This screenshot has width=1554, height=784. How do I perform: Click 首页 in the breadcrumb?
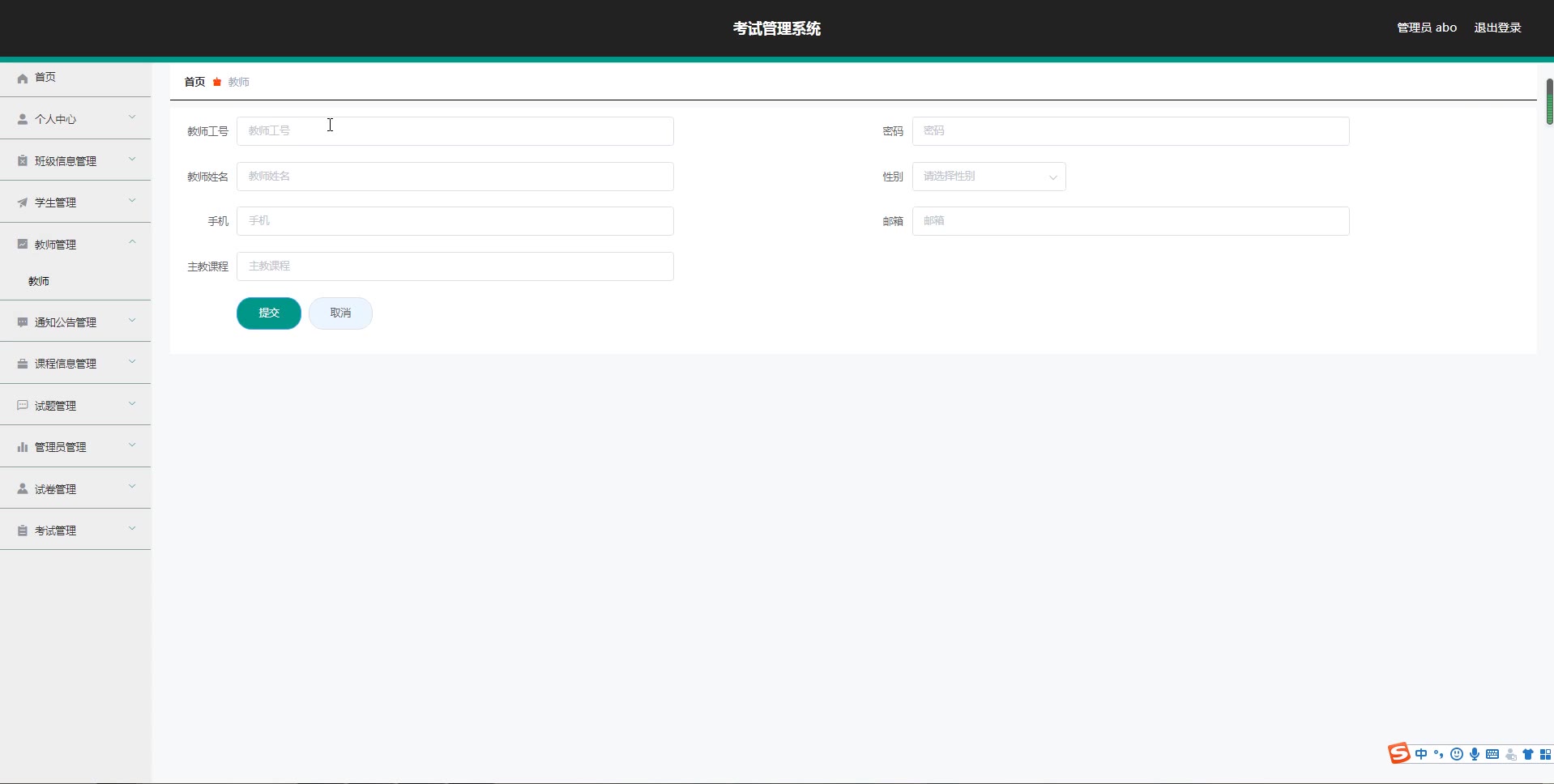coord(194,82)
